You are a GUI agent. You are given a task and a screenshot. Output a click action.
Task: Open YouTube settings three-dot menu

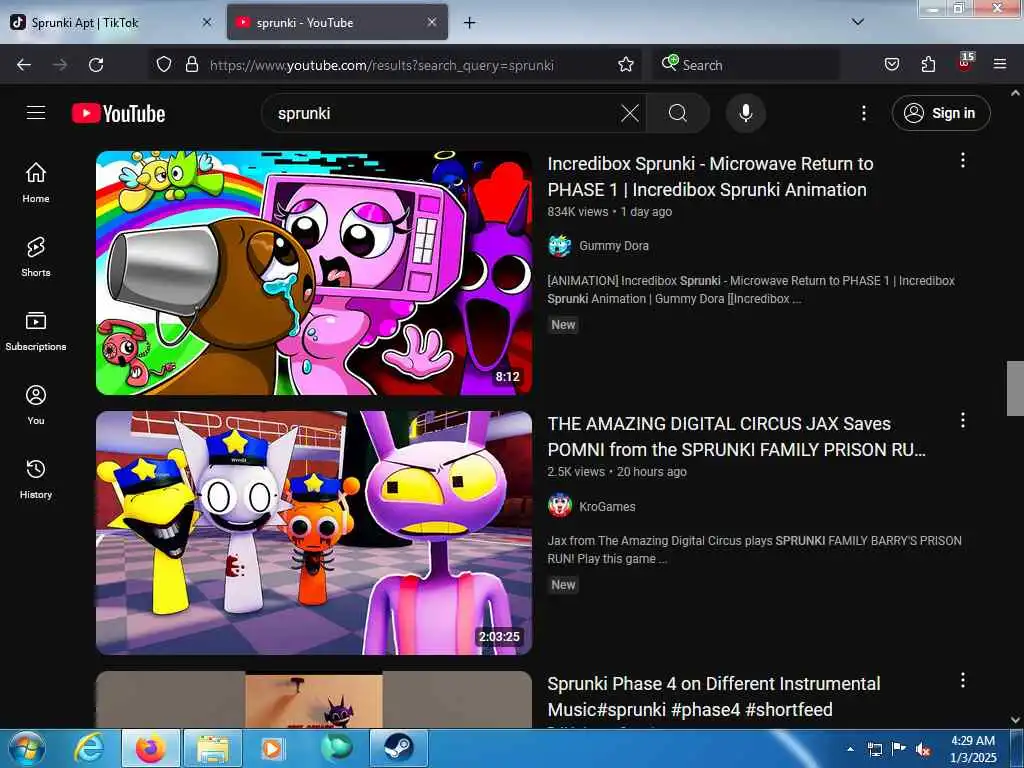tap(863, 114)
